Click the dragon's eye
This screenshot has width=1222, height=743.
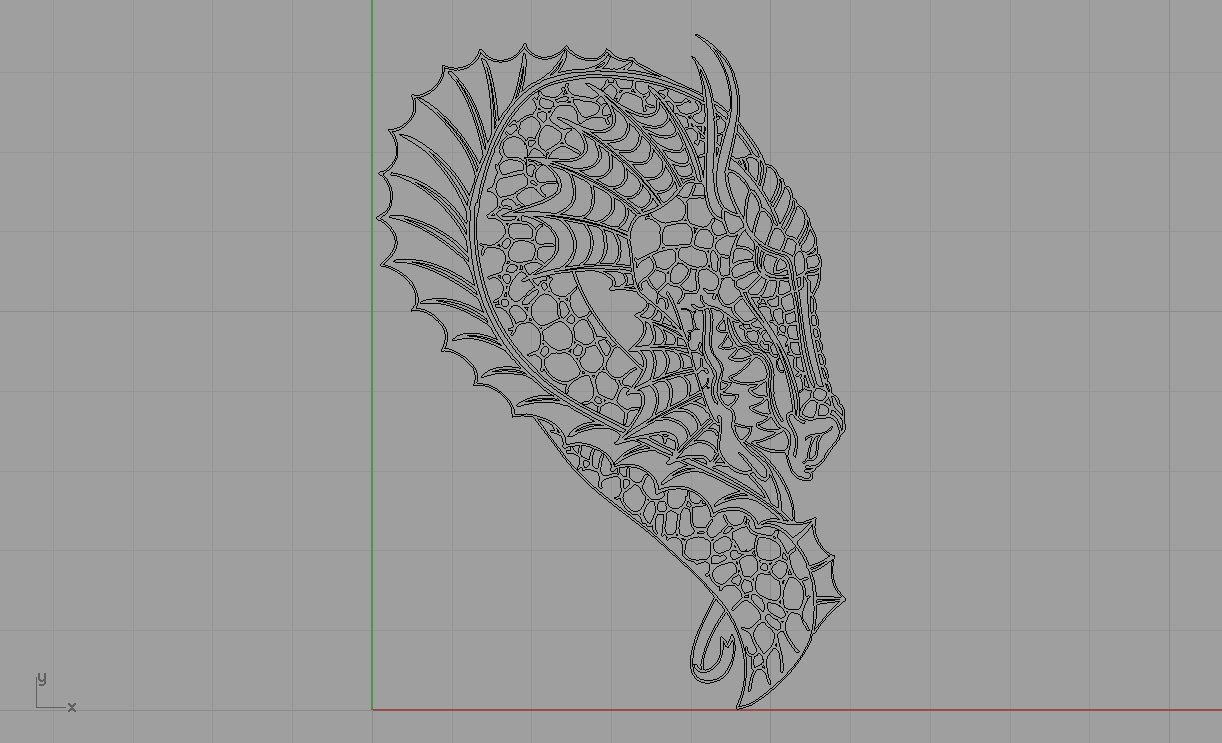pyautogui.click(x=772, y=264)
